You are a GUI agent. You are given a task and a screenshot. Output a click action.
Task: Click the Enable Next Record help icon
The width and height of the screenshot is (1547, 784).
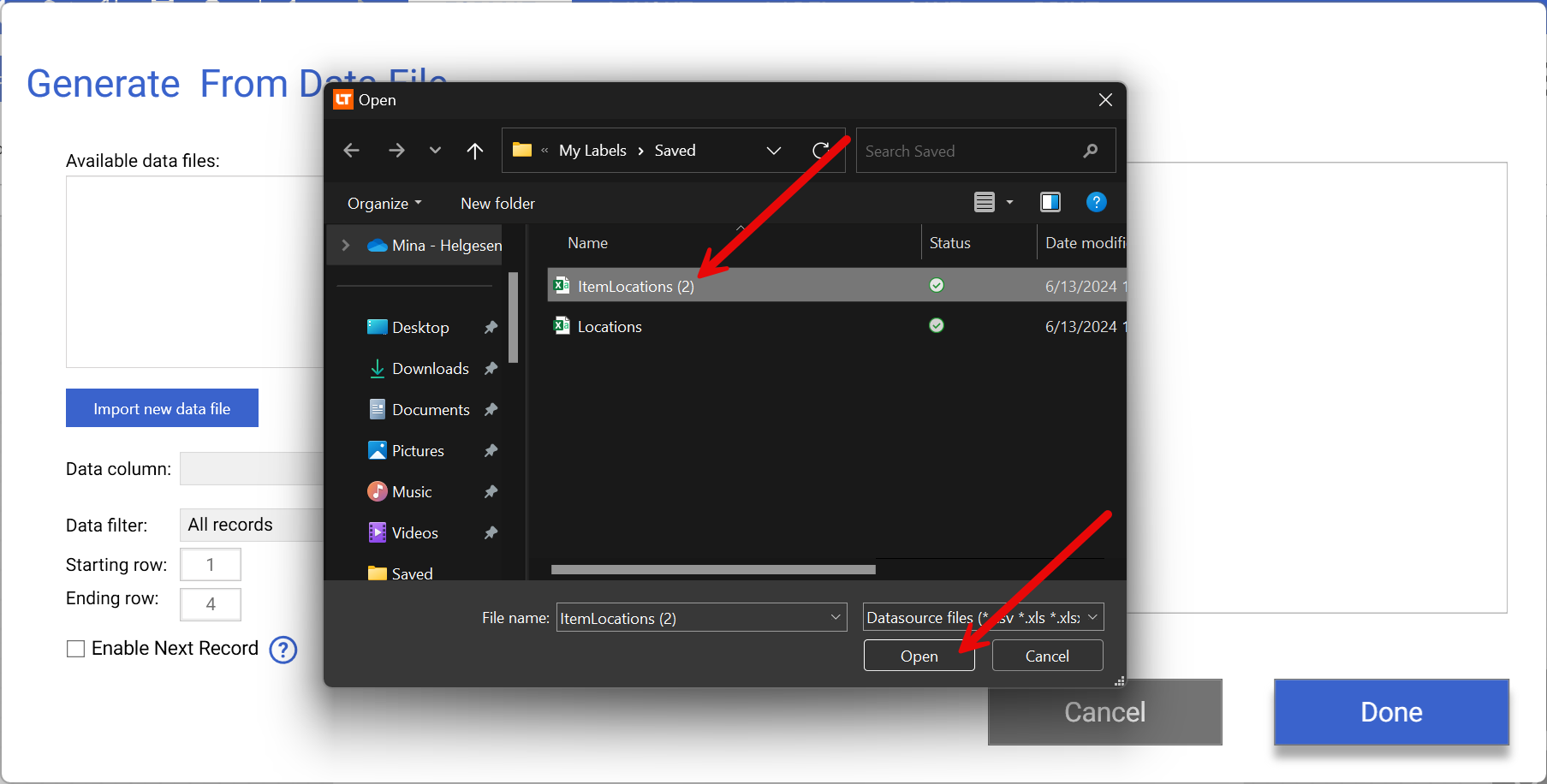pyautogui.click(x=283, y=650)
